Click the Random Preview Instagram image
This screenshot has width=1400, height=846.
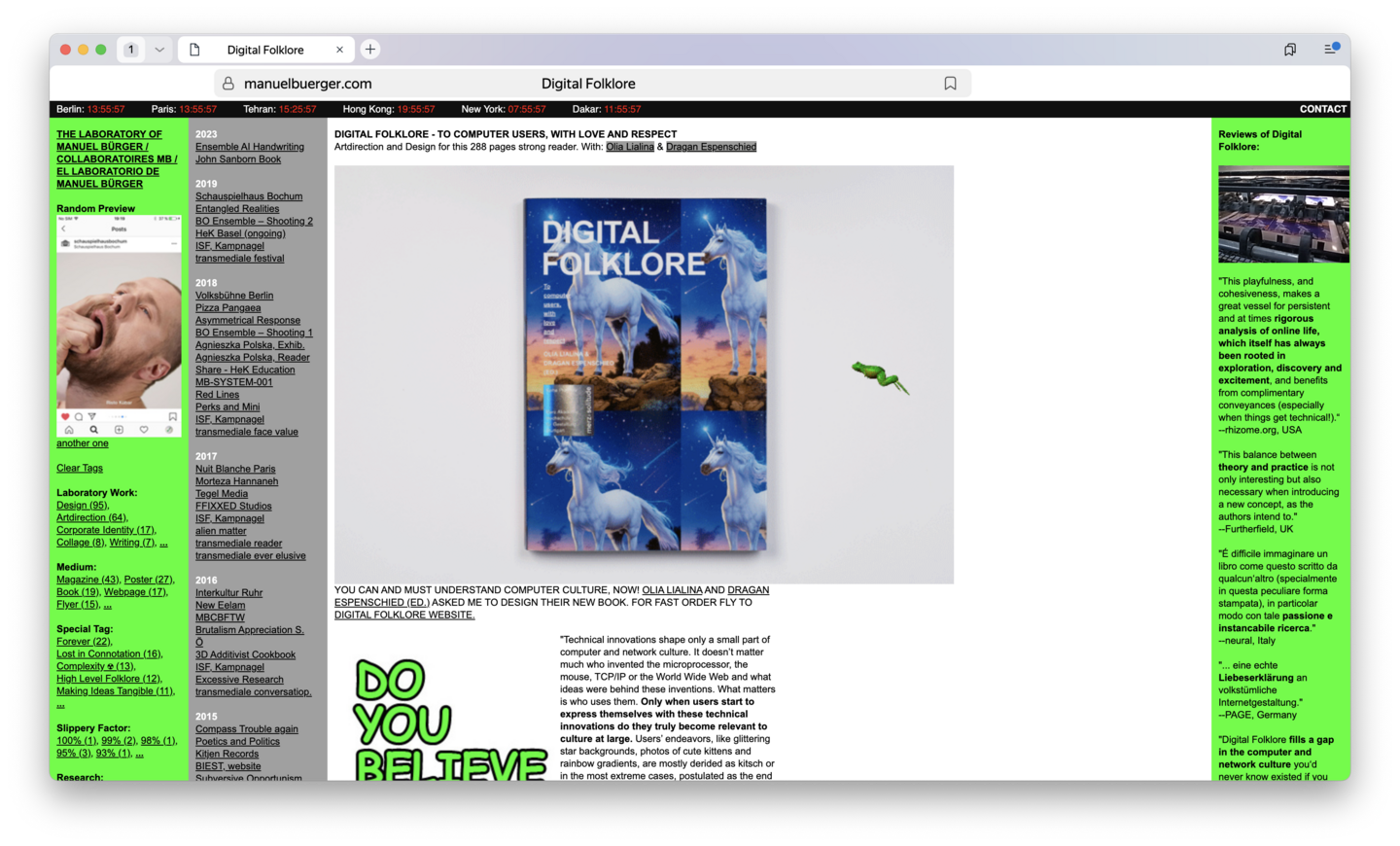pyautogui.click(x=119, y=326)
